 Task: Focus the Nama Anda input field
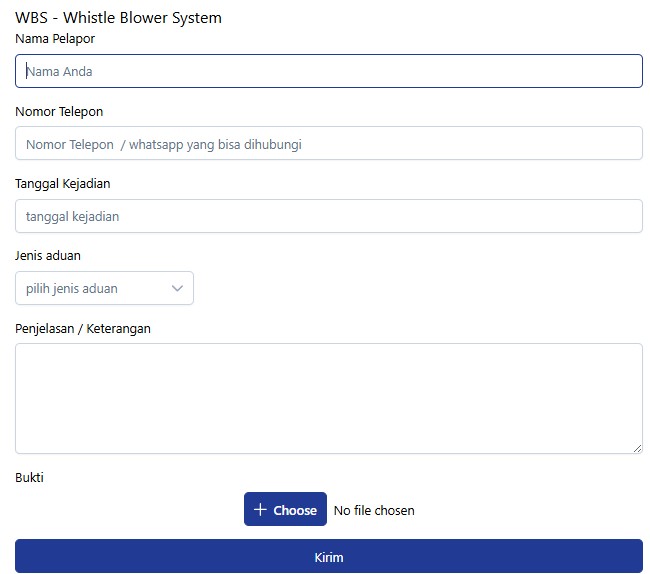328,72
